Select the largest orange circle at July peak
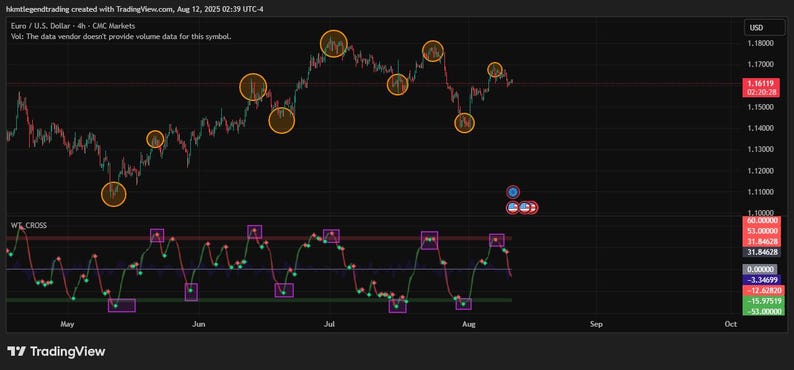Image resolution: width=794 pixels, height=370 pixels. click(334, 44)
